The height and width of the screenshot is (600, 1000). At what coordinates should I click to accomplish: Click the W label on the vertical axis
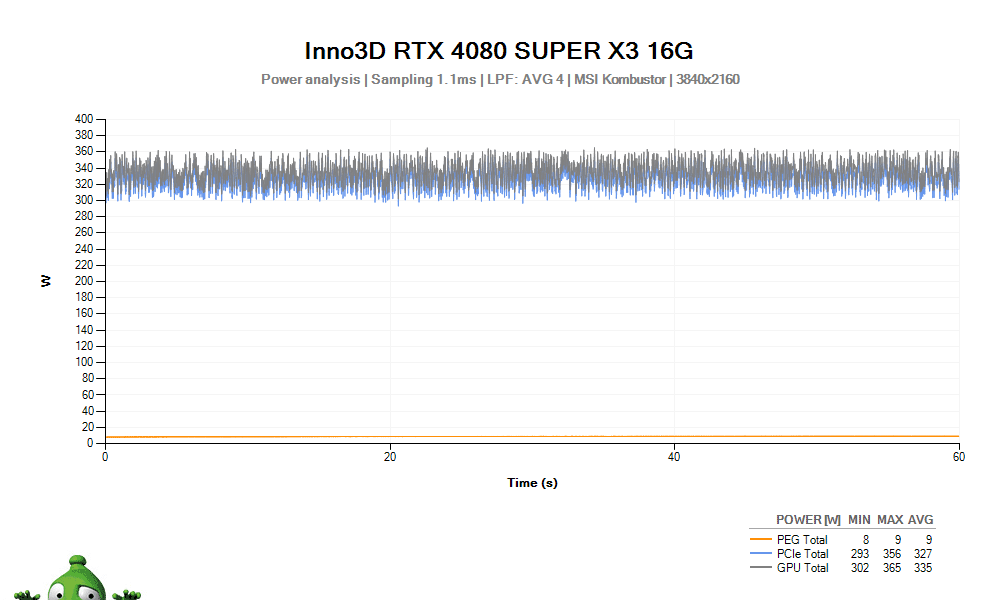(x=46, y=281)
